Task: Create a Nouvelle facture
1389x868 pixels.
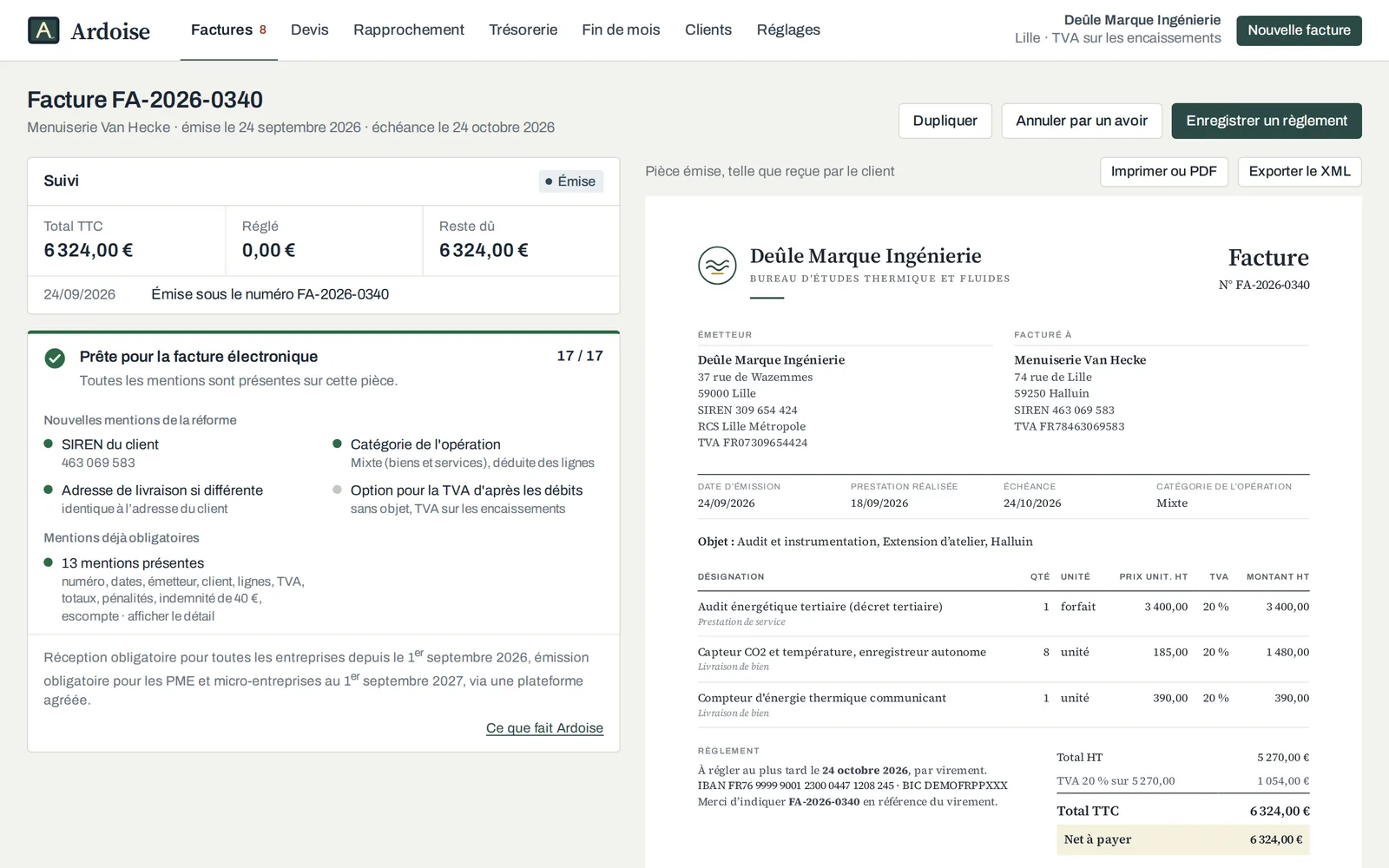Action: [x=1299, y=30]
